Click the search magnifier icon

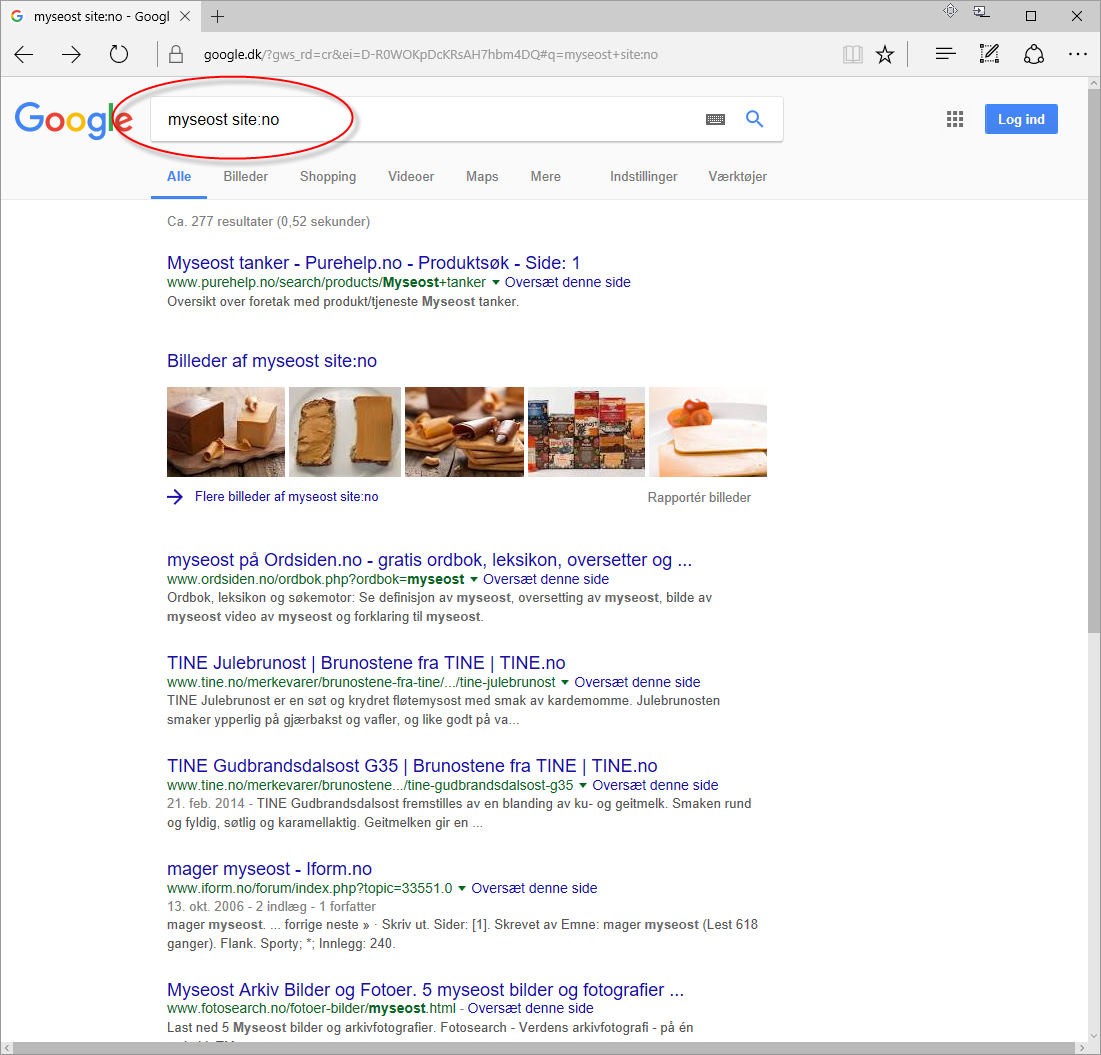click(755, 118)
